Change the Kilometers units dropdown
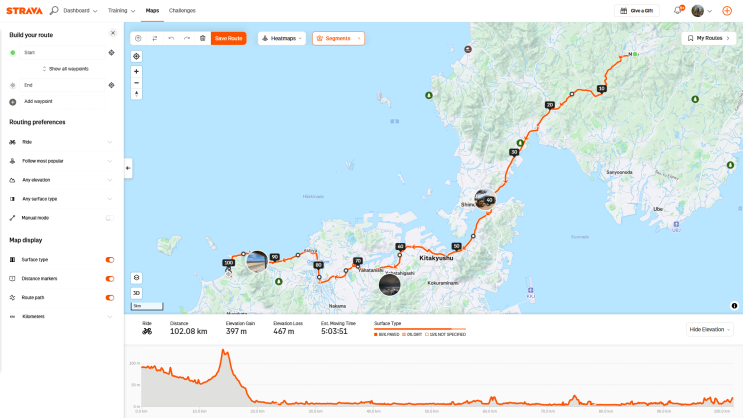Viewport: 743px width, 418px height. (x=62, y=317)
